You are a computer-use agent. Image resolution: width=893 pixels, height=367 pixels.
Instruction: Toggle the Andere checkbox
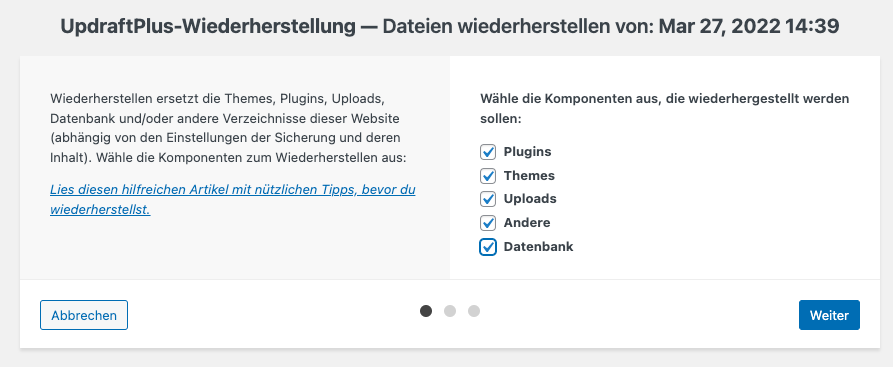(488, 223)
